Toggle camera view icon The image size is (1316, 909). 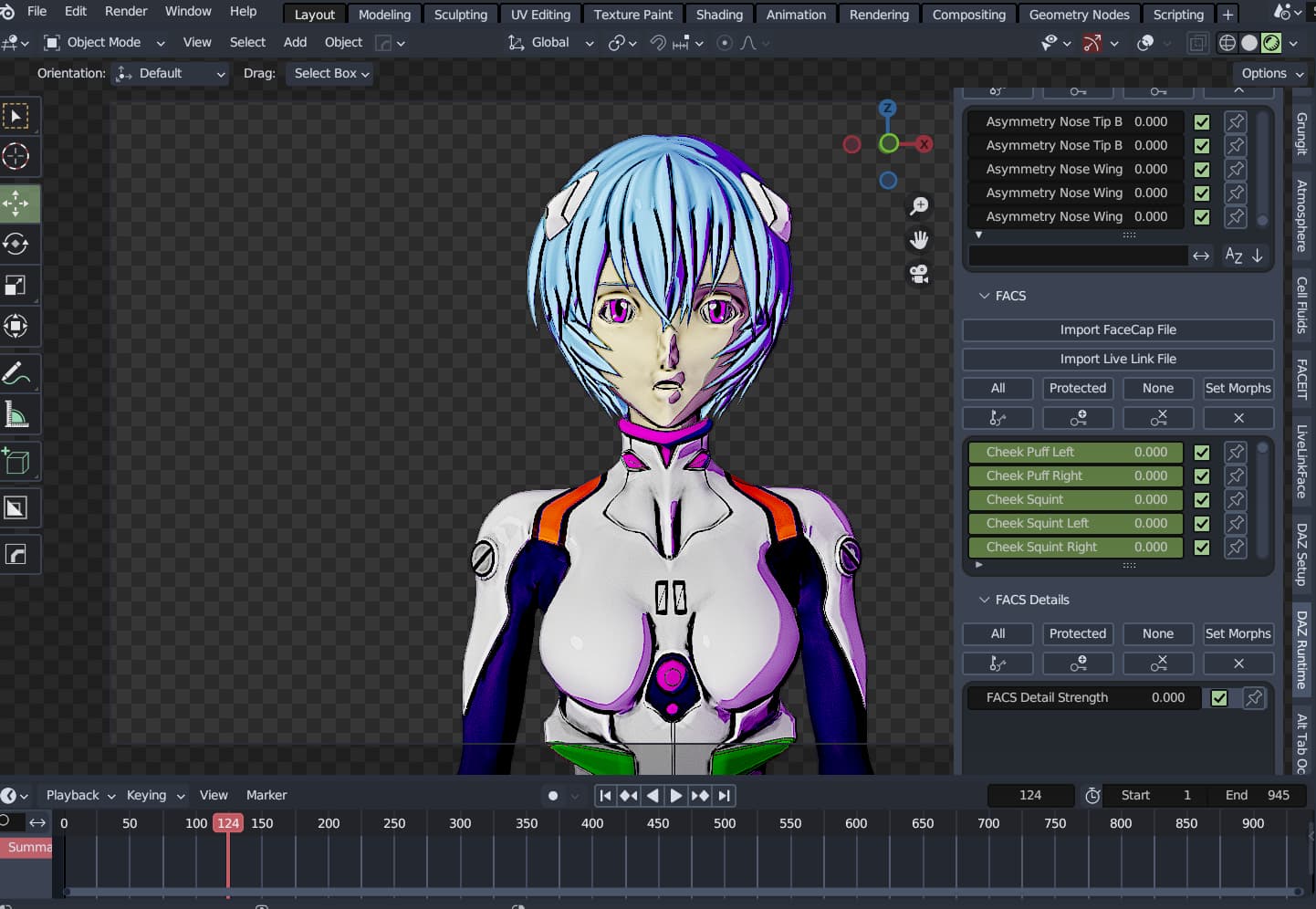919,274
